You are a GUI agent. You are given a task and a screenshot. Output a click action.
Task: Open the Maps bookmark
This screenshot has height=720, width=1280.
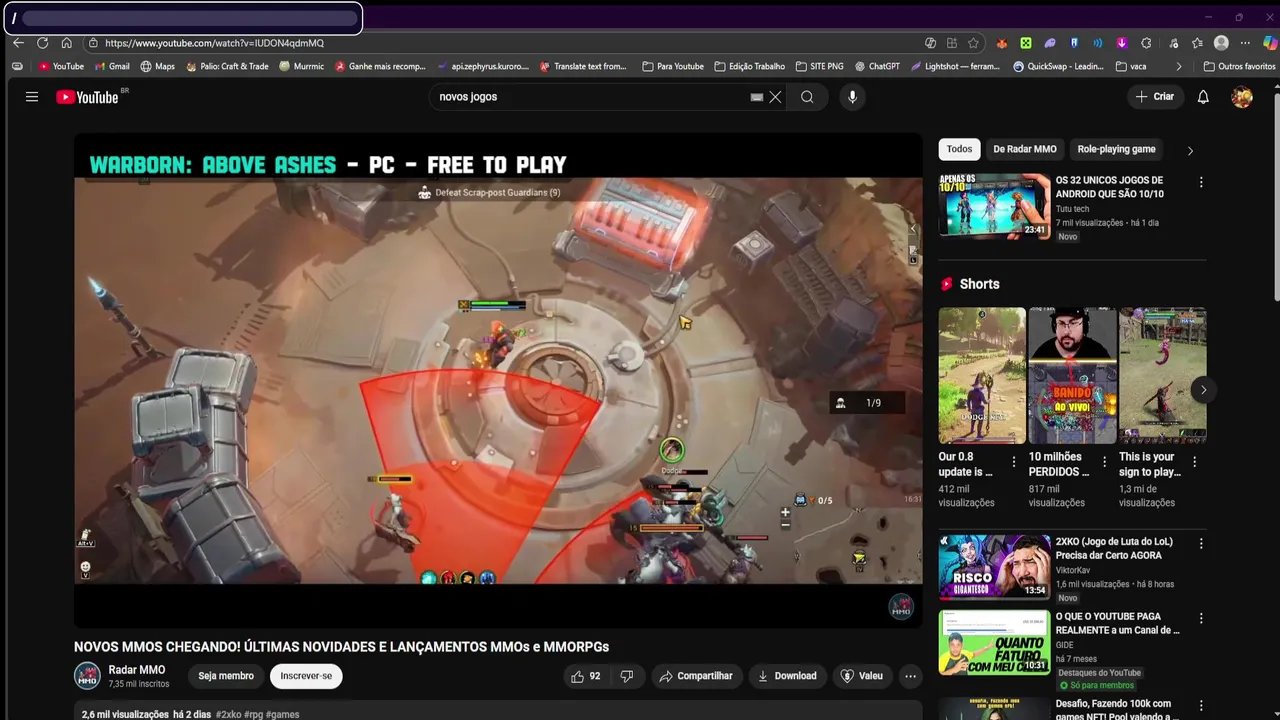(157, 67)
